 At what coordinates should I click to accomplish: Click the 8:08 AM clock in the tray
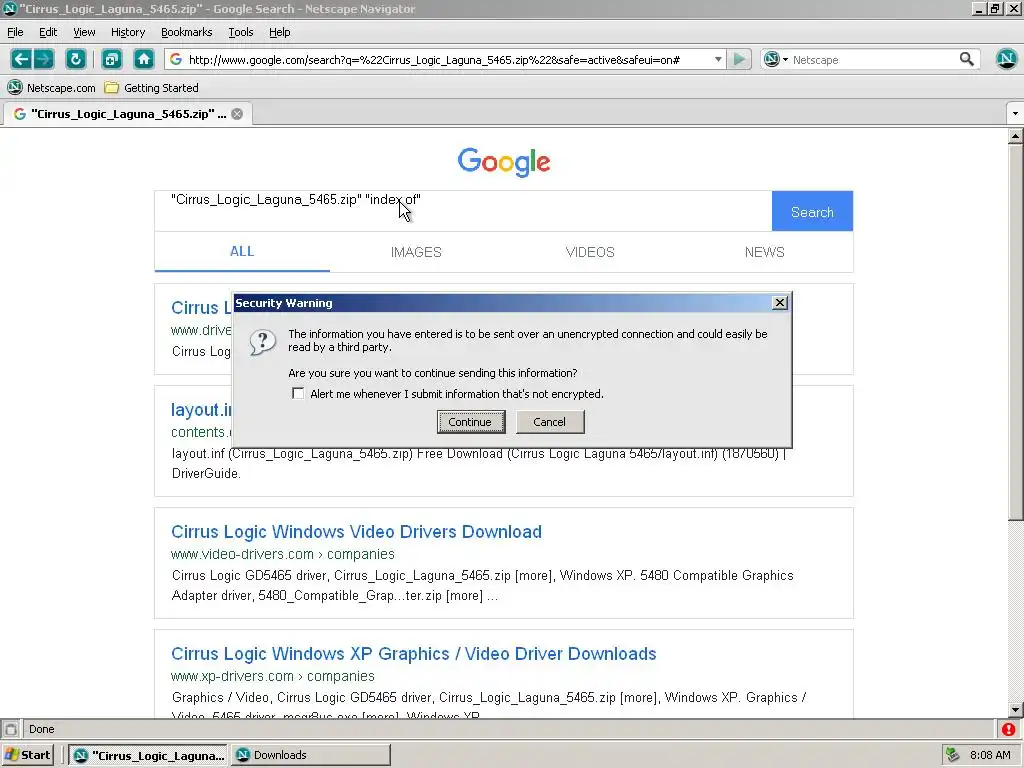tap(990, 755)
